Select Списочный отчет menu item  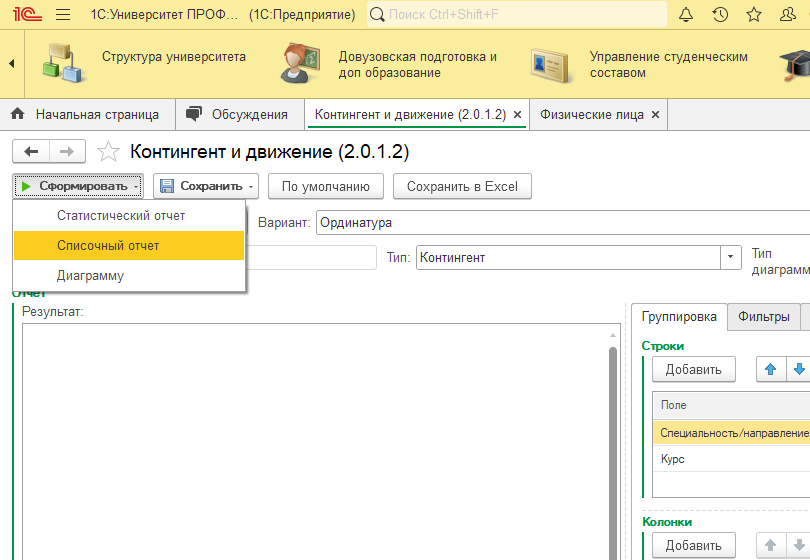[108, 245]
